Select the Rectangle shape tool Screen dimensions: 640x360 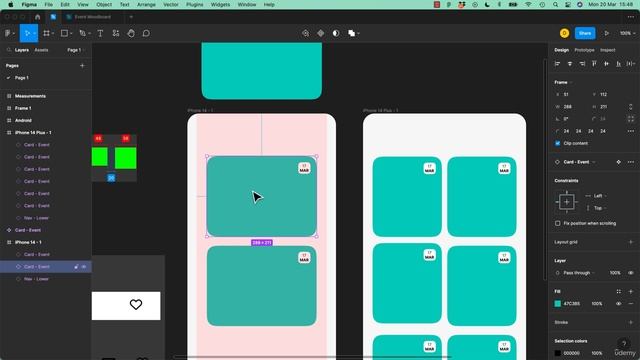(x=64, y=33)
